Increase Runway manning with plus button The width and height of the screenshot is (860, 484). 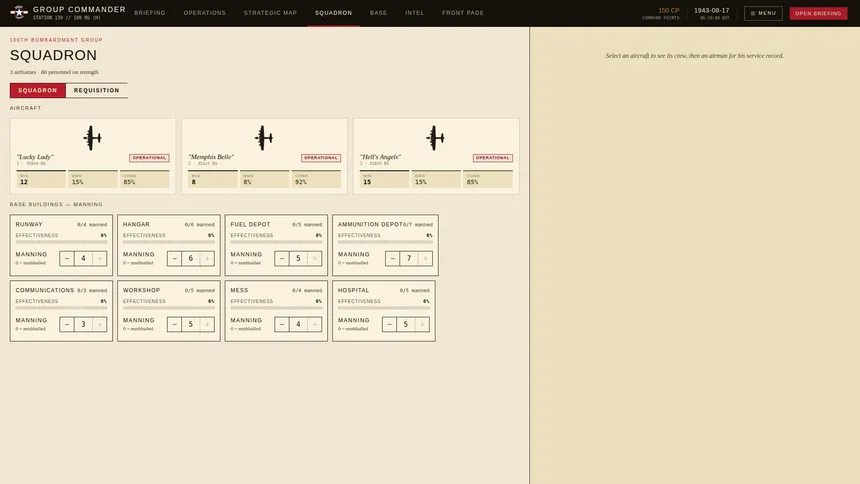pos(100,258)
